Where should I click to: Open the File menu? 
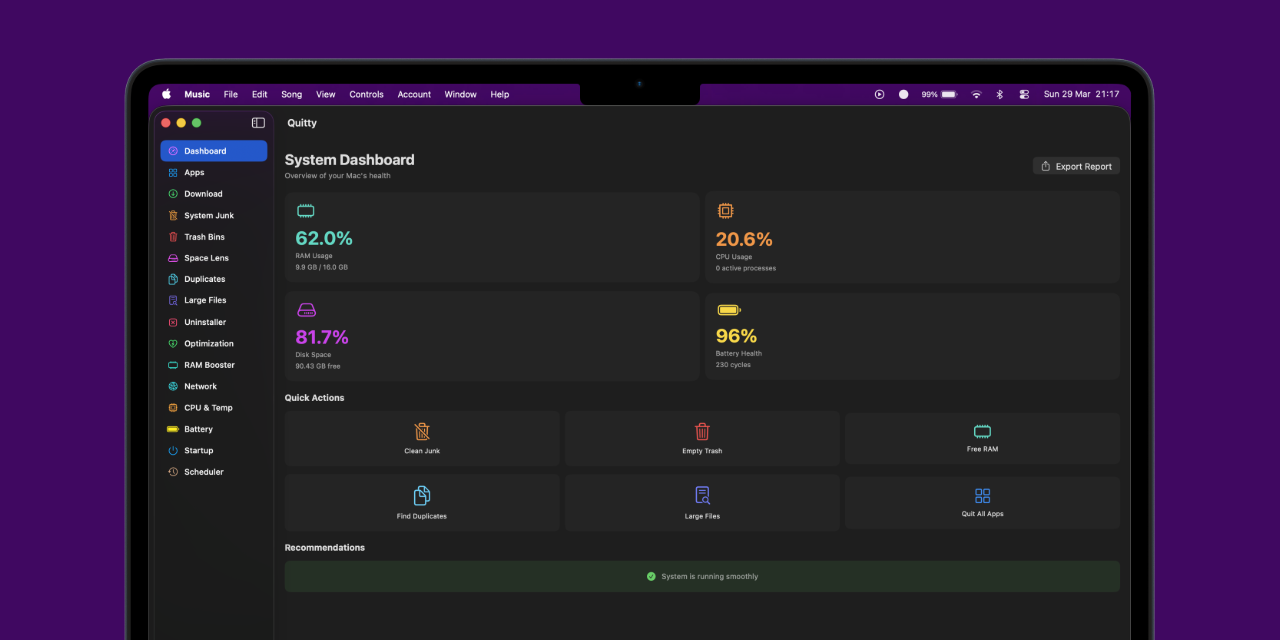point(231,94)
